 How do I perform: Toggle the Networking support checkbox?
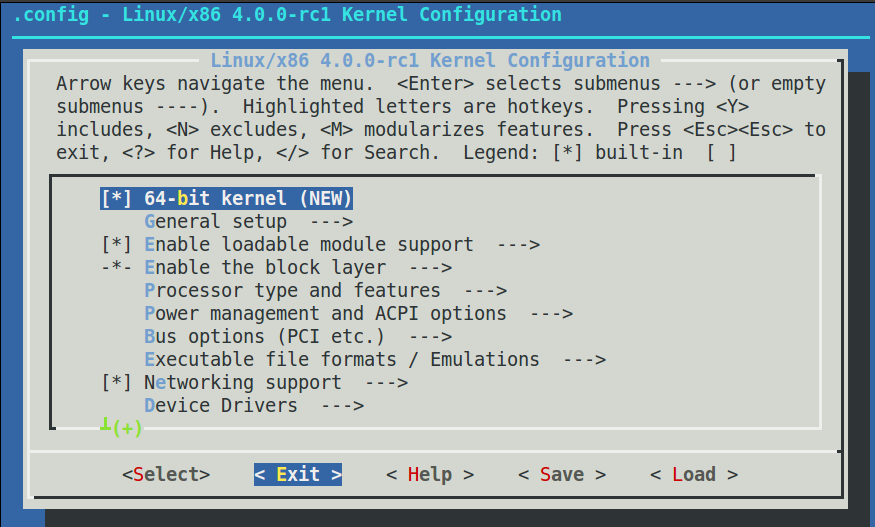coord(117,382)
